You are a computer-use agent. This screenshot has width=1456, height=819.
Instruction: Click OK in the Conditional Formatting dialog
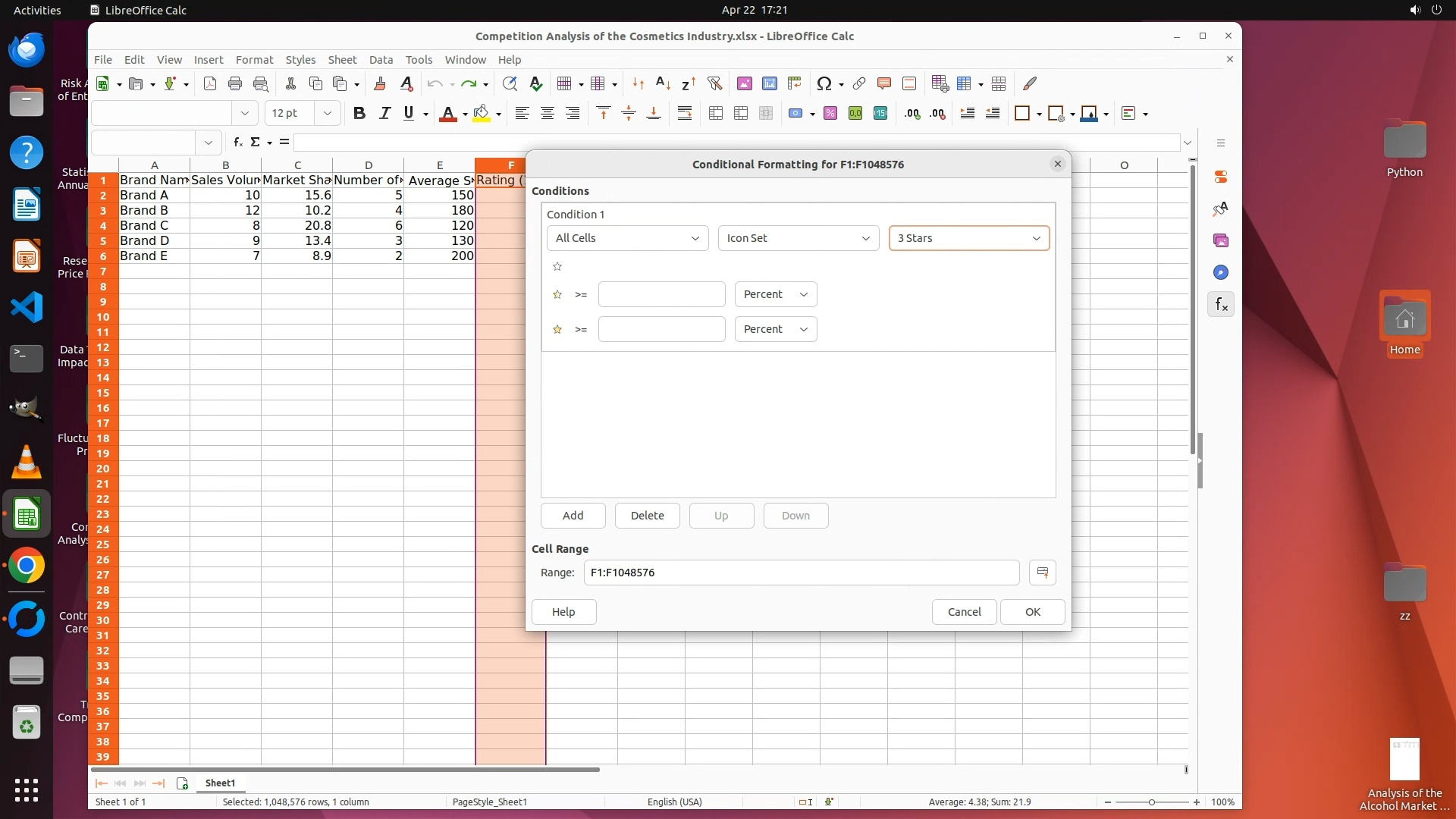coord(1032,612)
